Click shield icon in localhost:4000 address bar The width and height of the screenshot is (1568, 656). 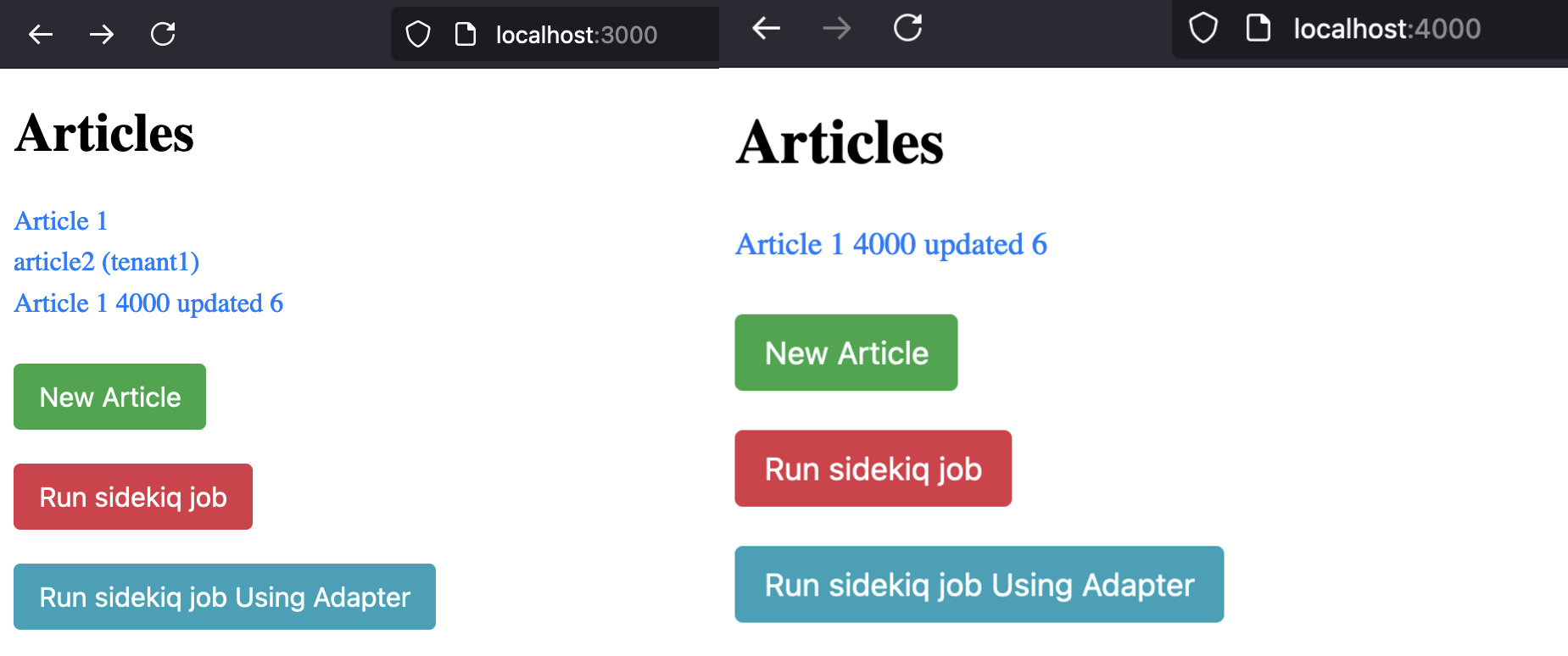pyautogui.click(x=1203, y=29)
